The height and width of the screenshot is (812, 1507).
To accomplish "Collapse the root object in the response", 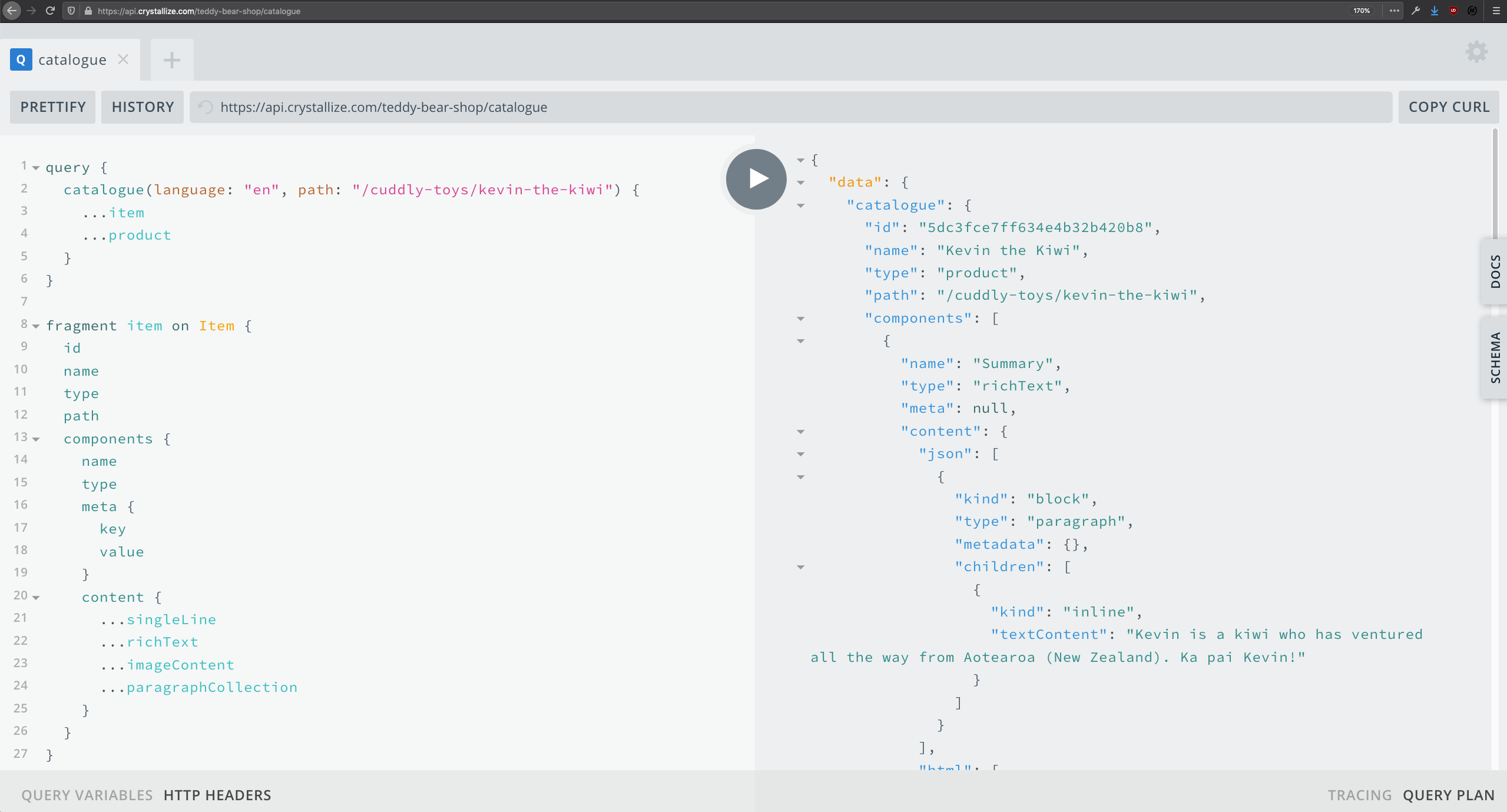I will click(x=801, y=160).
